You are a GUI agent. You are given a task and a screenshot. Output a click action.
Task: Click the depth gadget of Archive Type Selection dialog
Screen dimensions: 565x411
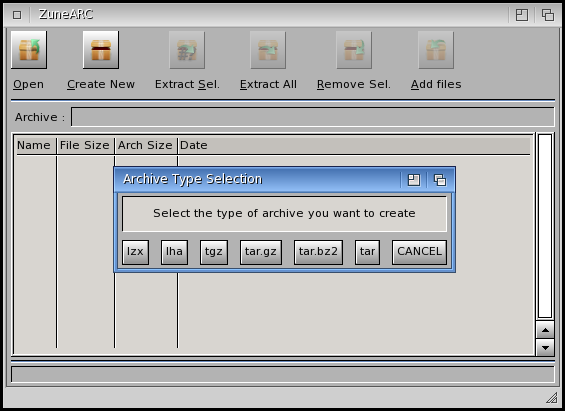coord(440,180)
